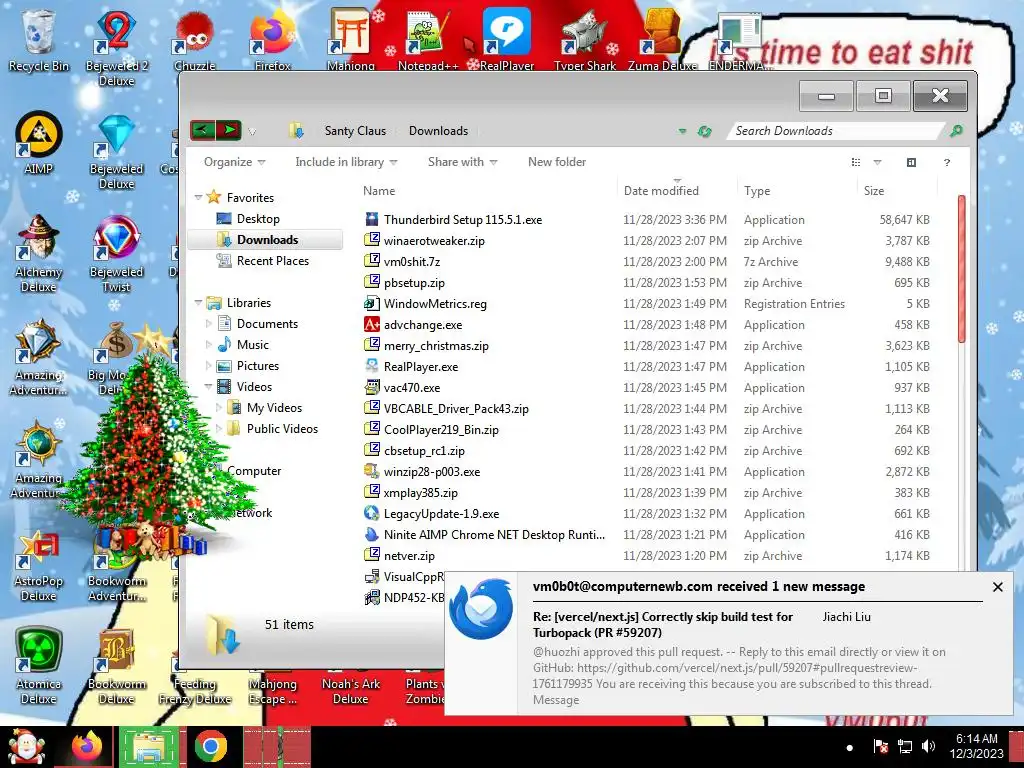Image resolution: width=1024 pixels, height=768 pixels.
Task: Open the Organize menu
Action: coord(234,162)
